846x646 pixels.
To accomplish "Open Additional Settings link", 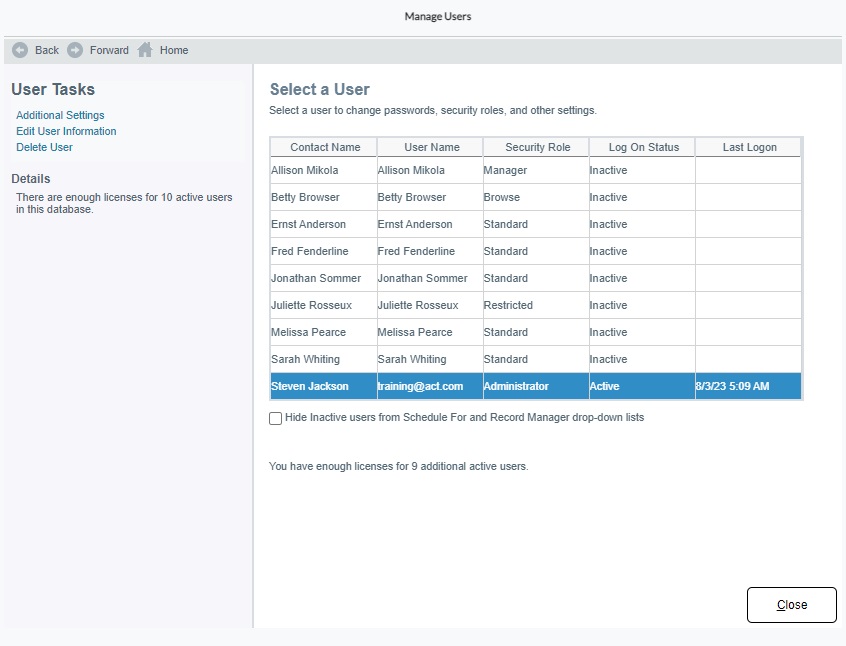I will (60, 115).
